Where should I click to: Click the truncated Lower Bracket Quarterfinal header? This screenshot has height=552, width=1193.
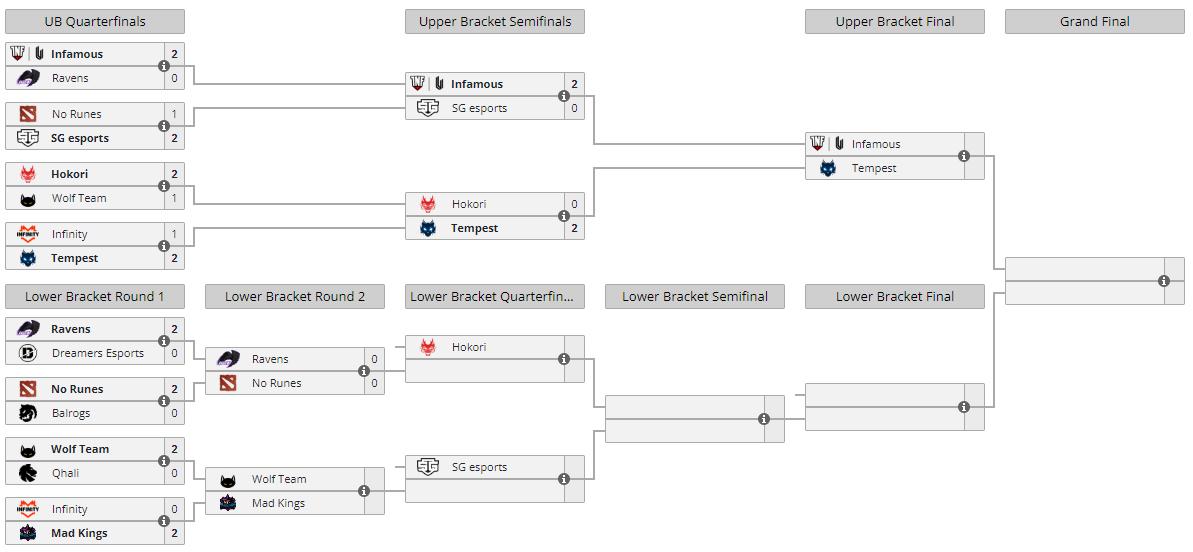[494, 296]
